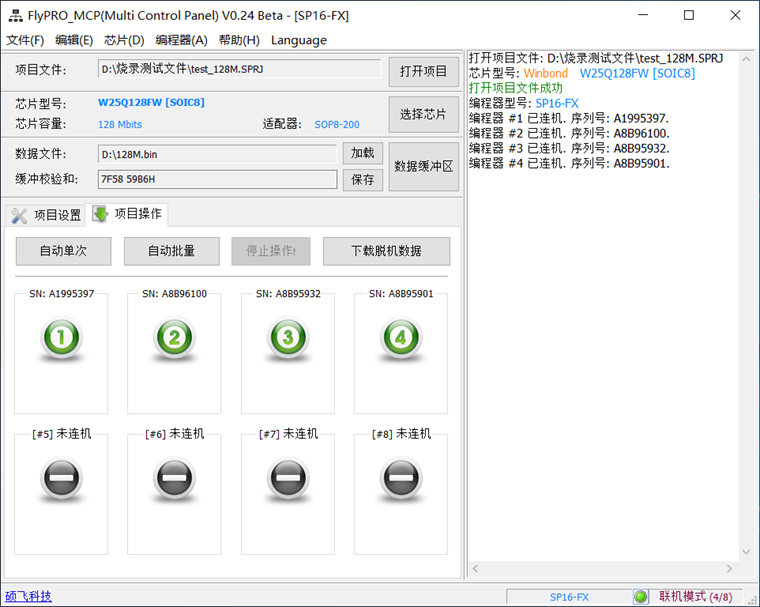The width and height of the screenshot is (760, 607).
Task: Open the 文件(F) menu
Action: coord(25,40)
